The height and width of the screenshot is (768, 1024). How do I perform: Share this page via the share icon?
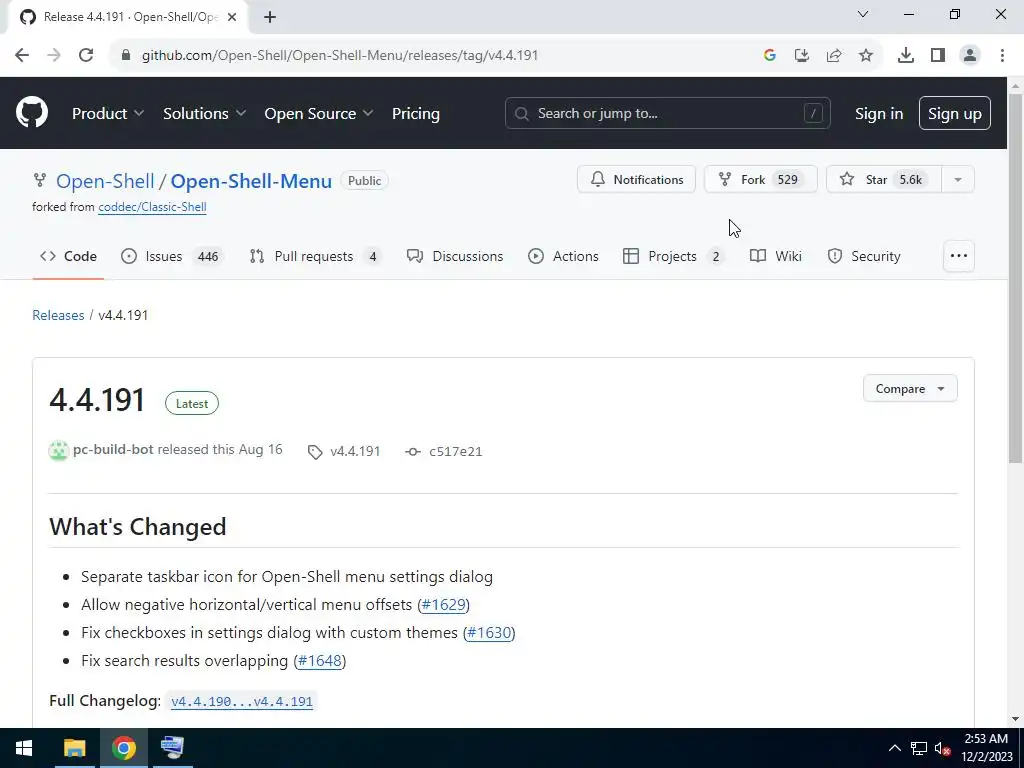(834, 55)
